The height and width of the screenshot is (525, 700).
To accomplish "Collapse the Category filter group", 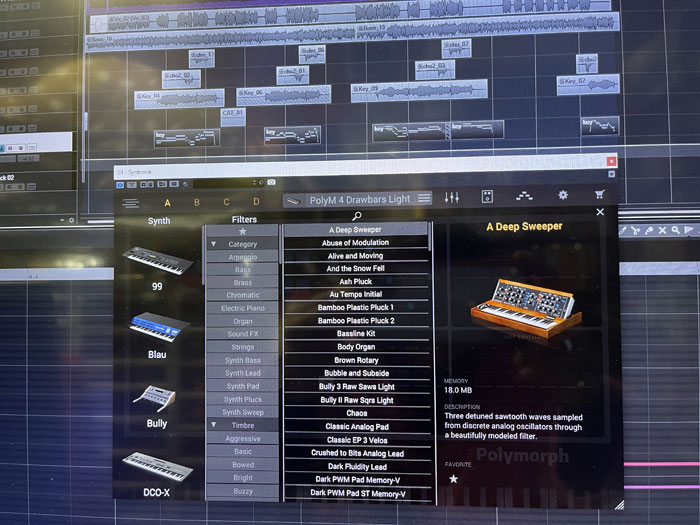I will point(213,244).
